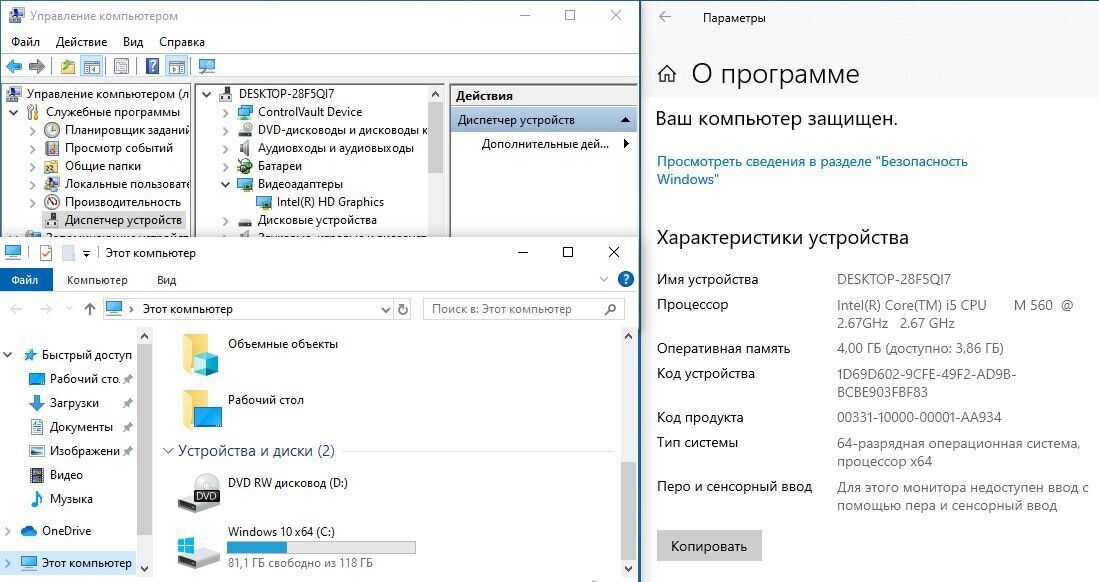This screenshot has width=1099, height=582.
Task: Click the back arrow in Computer Management toolbar
Action: coord(14,67)
